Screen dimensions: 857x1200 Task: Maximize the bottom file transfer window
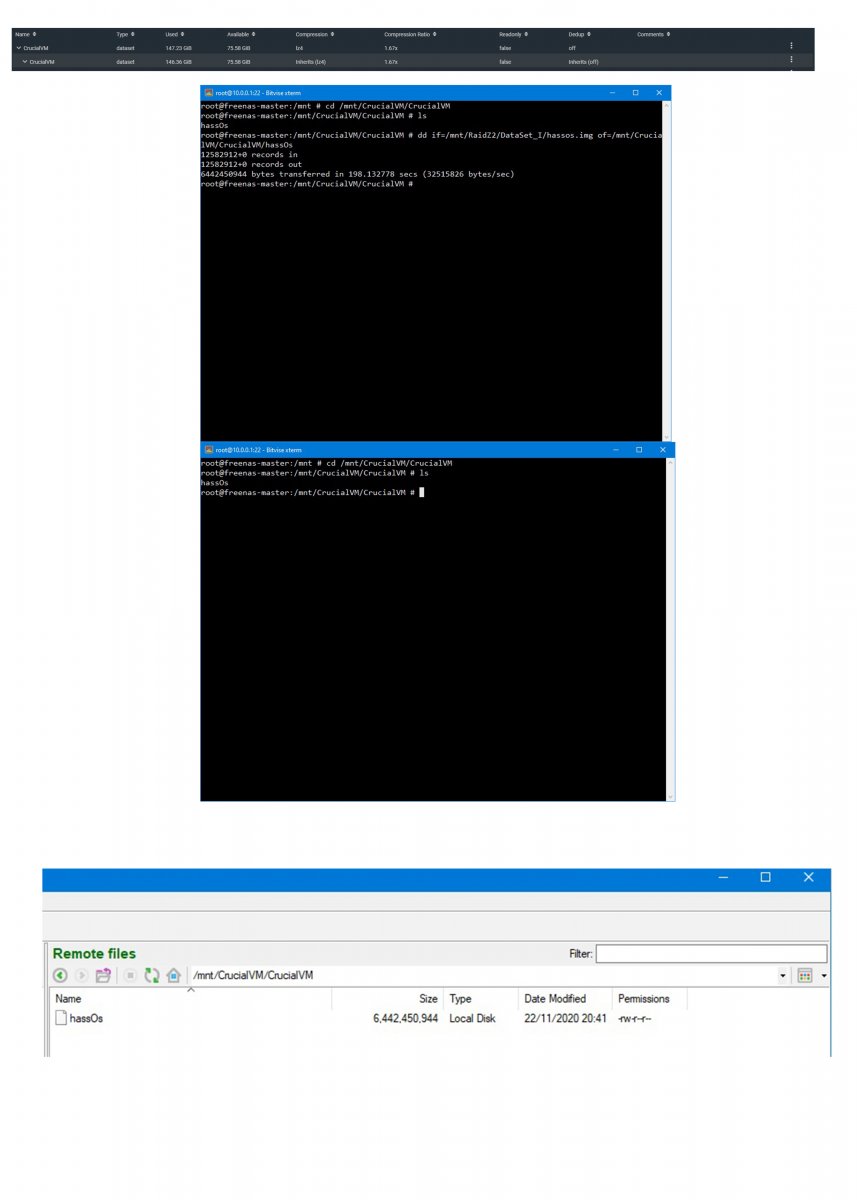coord(766,877)
